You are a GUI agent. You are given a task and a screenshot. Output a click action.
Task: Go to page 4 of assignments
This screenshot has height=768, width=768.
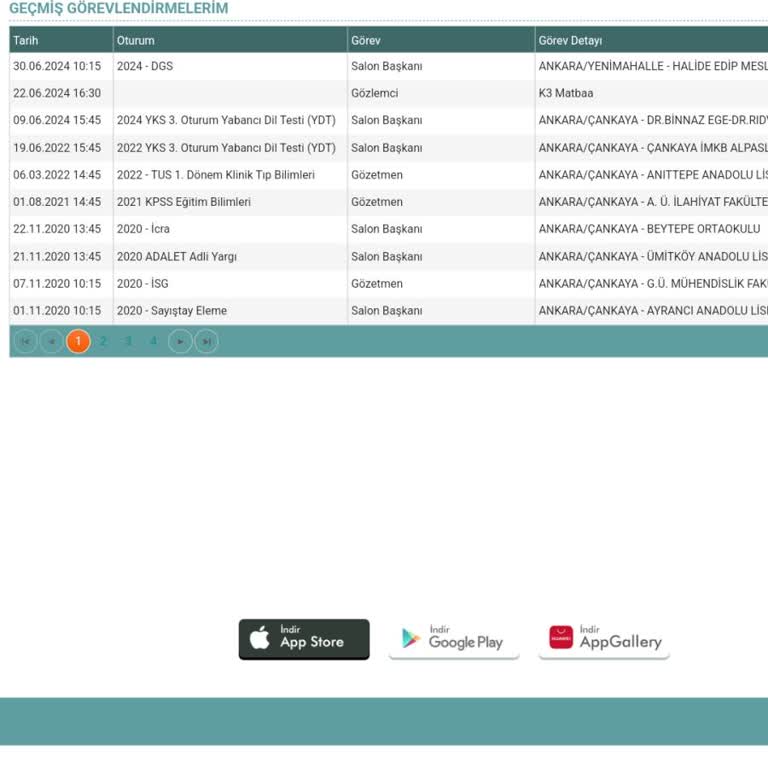tap(153, 342)
